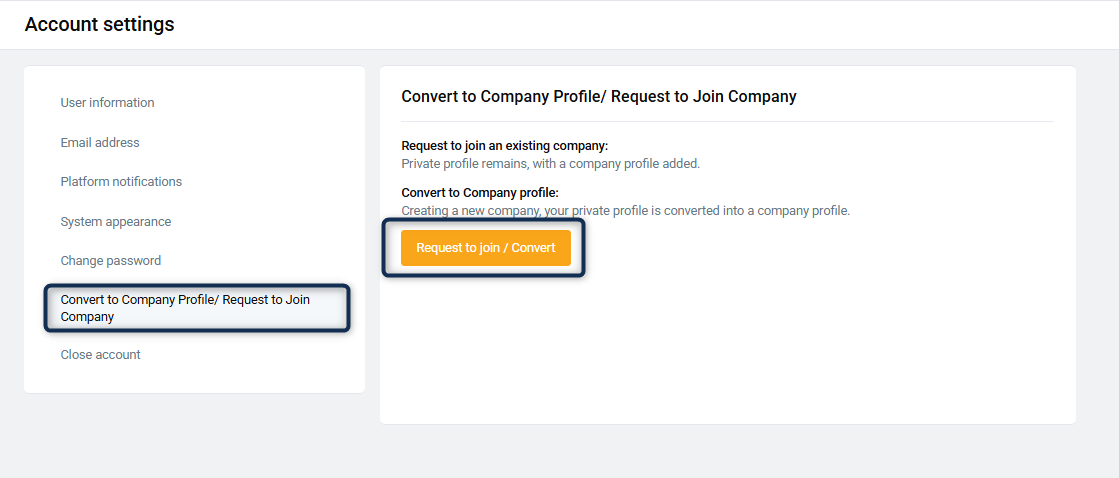Select Platform notifications in the sidebar
Image resolution: width=1119 pixels, height=478 pixels.
[x=121, y=182]
